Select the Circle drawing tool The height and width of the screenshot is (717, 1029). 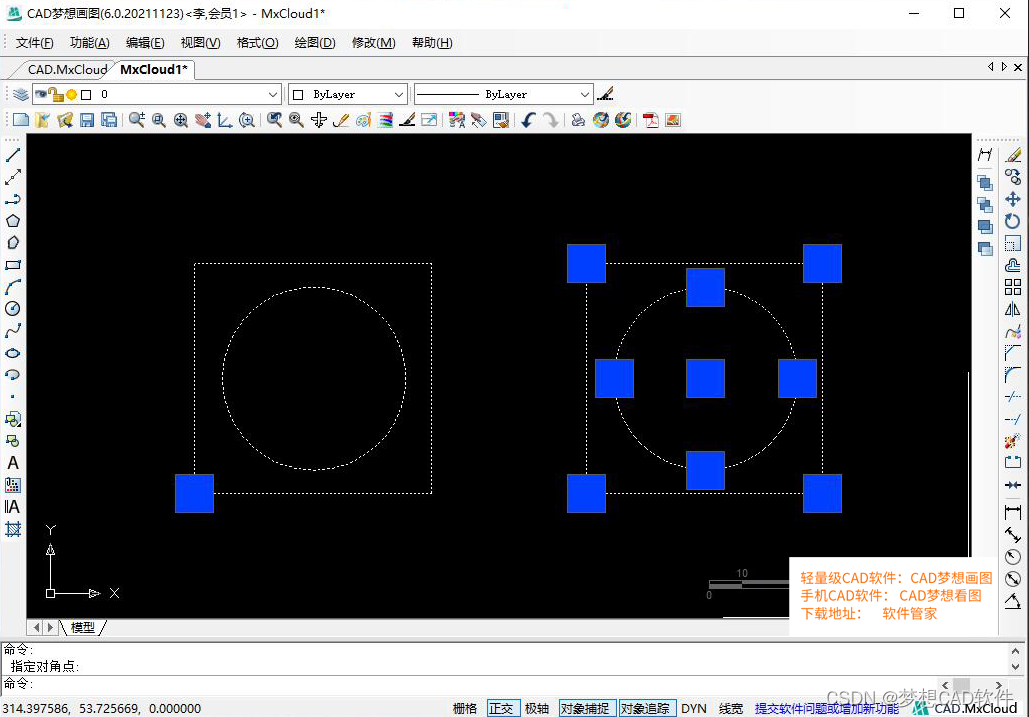(x=12, y=309)
